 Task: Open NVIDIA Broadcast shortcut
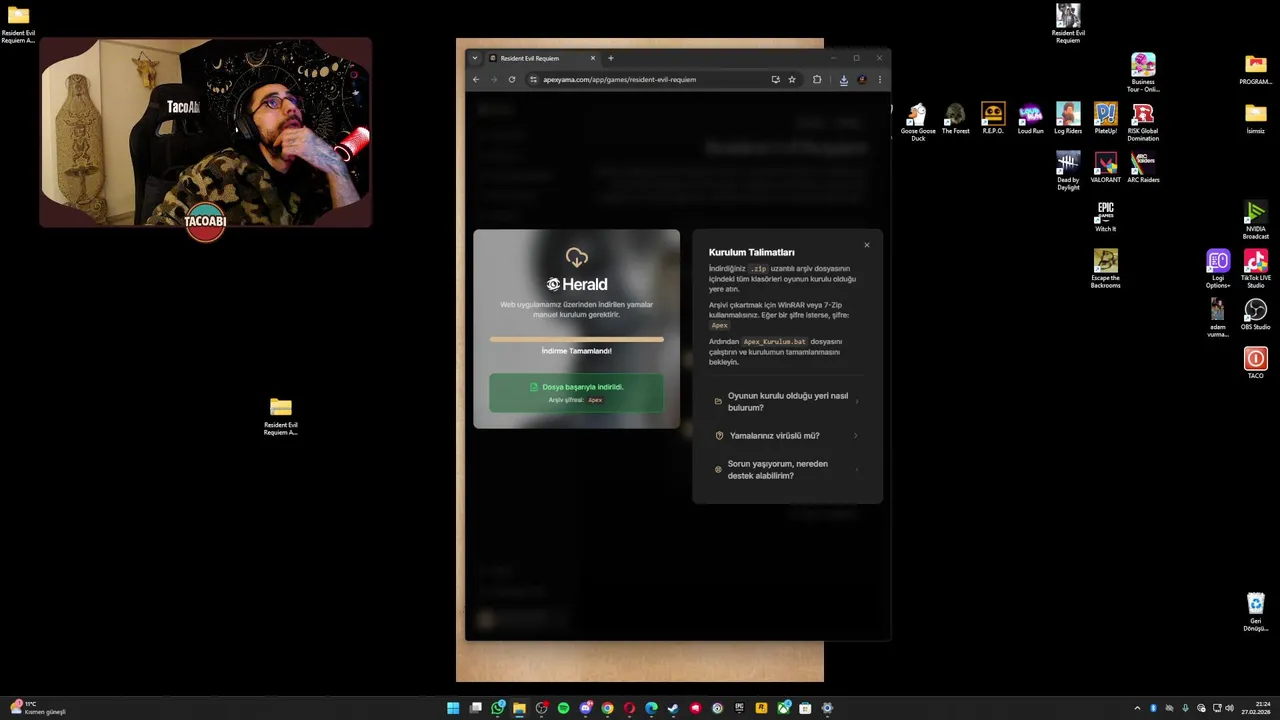[x=1256, y=219]
